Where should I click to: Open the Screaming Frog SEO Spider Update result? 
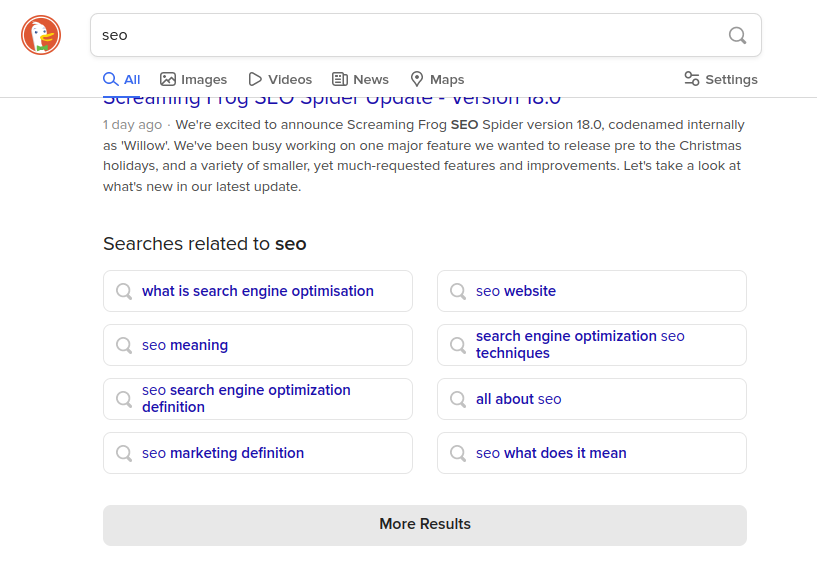[x=332, y=100]
